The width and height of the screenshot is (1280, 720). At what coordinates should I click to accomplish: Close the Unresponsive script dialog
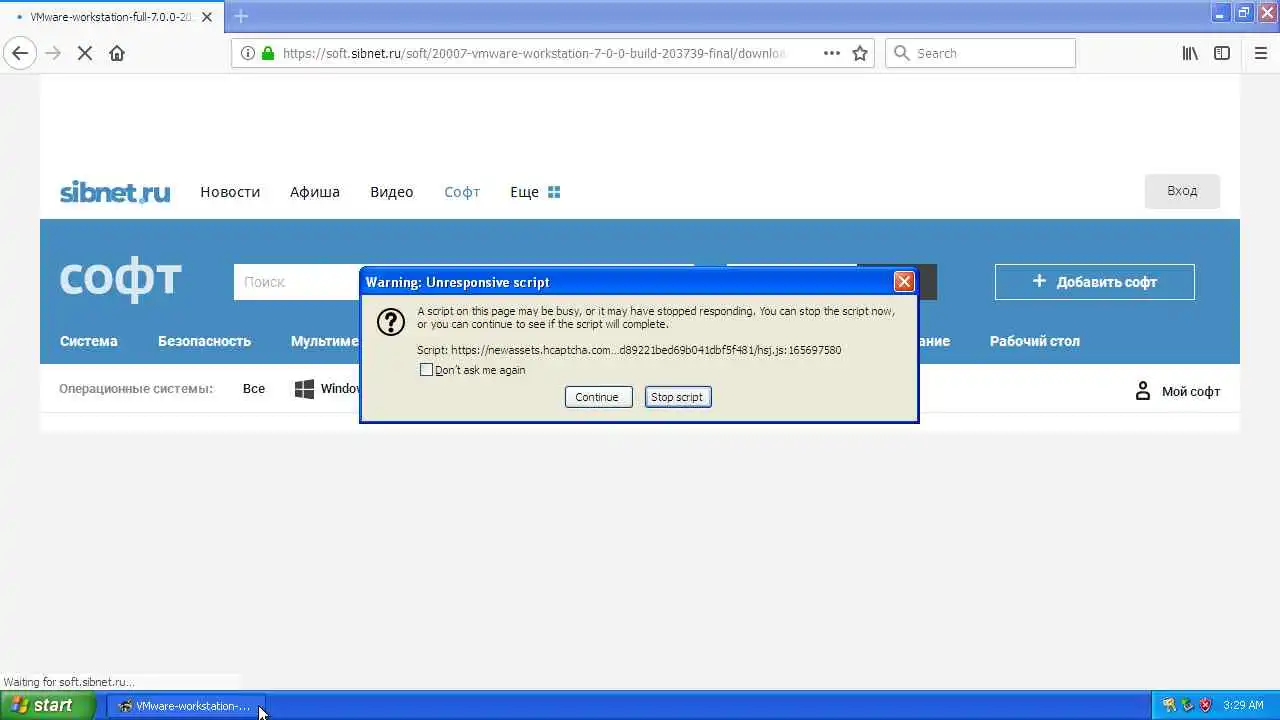coord(904,282)
